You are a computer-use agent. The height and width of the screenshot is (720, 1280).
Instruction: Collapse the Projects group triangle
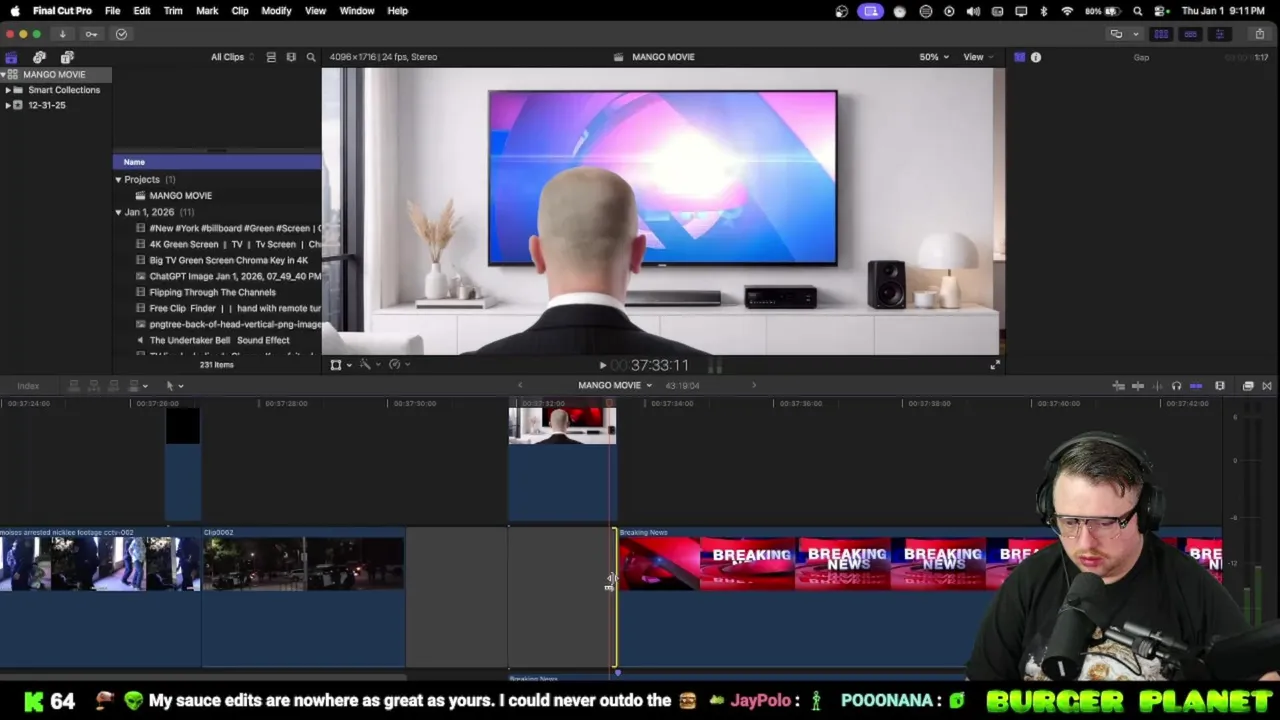[118, 180]
